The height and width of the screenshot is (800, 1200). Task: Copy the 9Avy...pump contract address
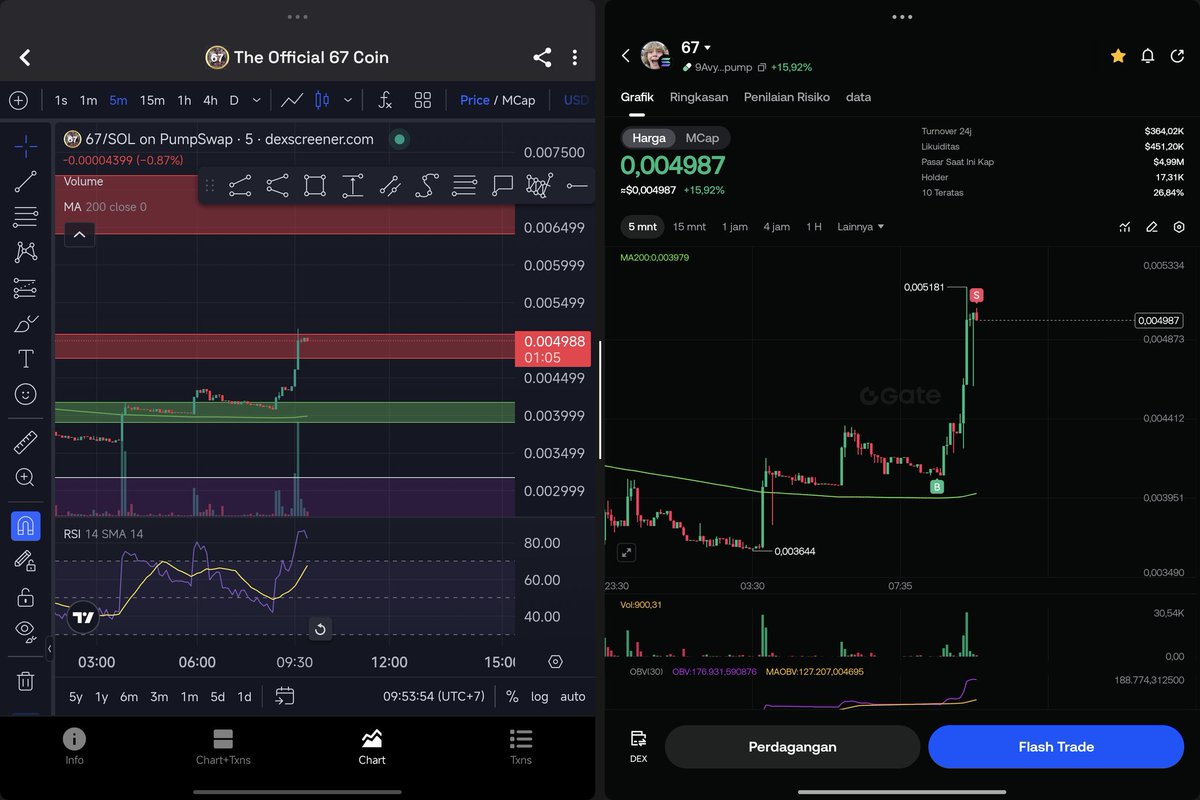(x=762, y=68)
